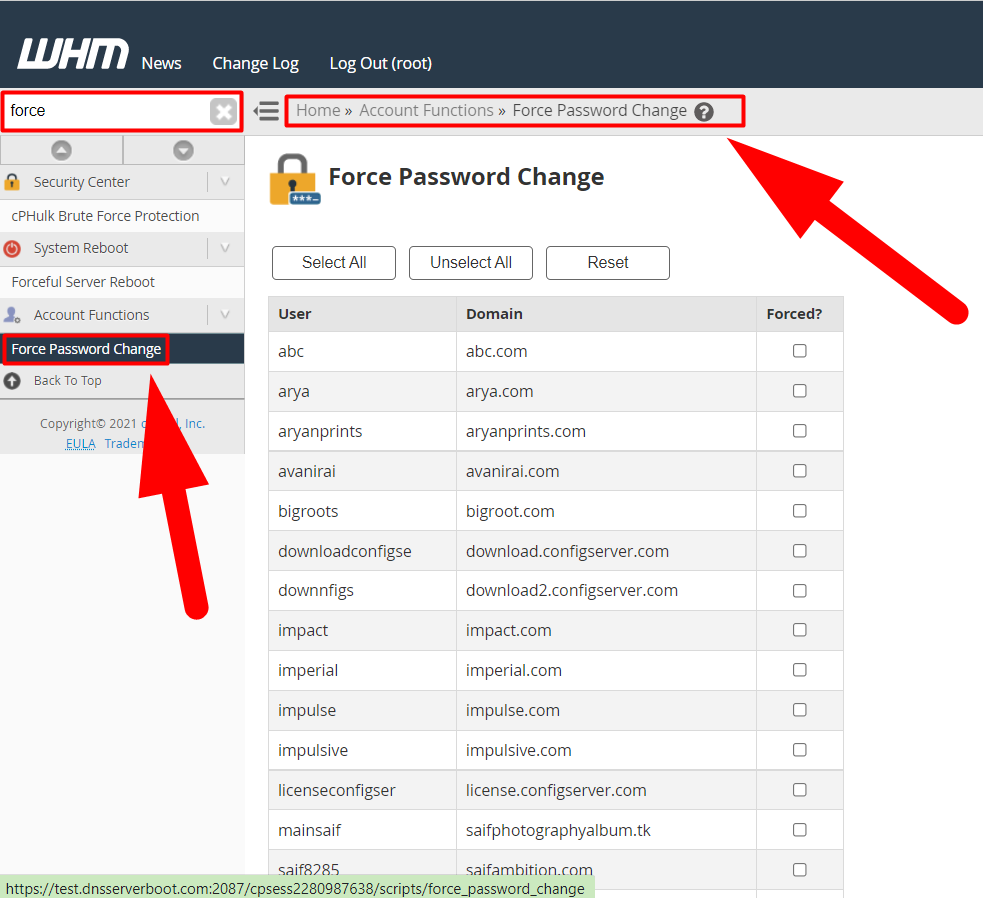Image resolution: width=983 pixels, height=898 pixels.
Task: Check the Forced box for impact
Action: (799, 630)
